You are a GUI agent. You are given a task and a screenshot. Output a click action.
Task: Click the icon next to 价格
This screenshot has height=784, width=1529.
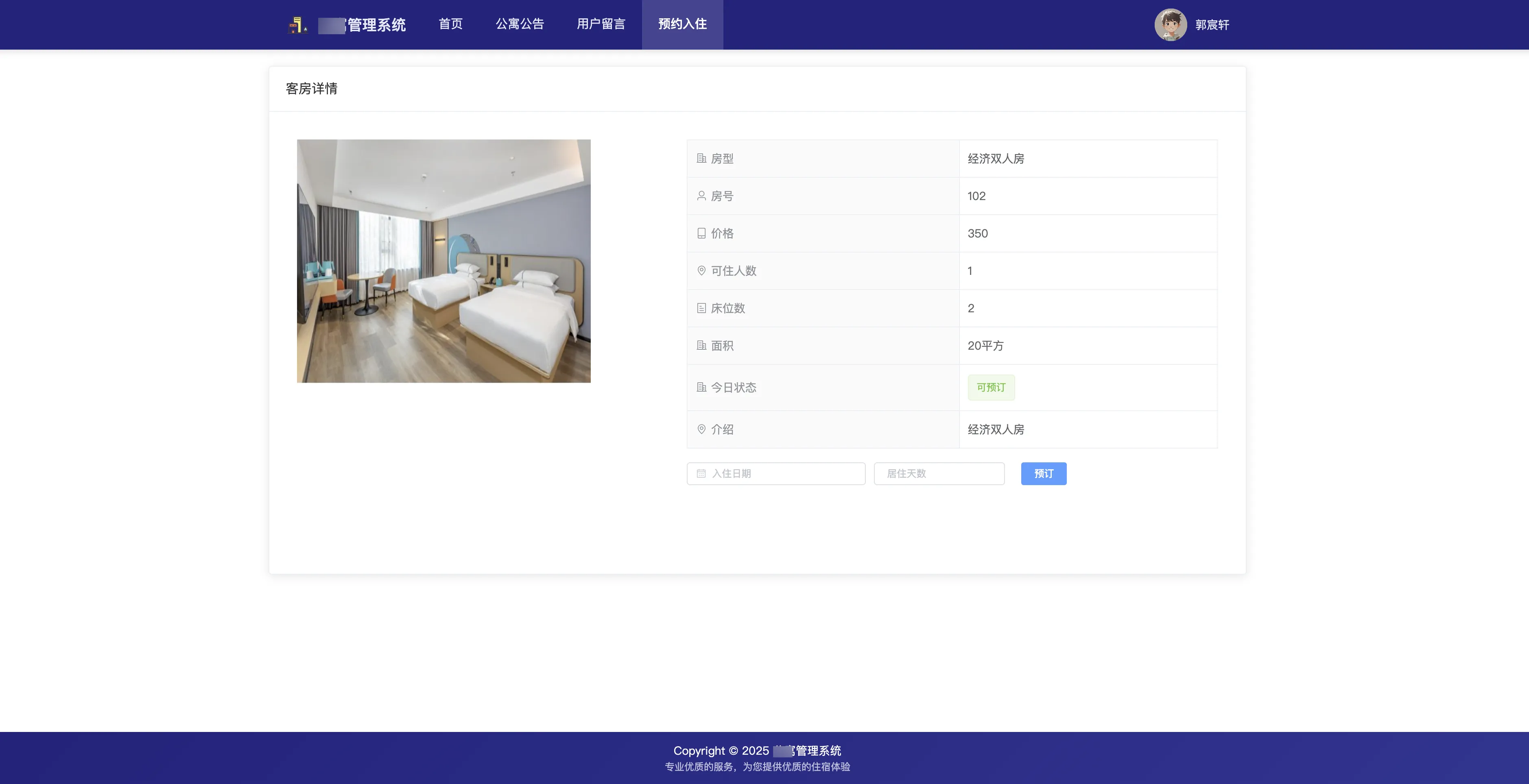tap(701, 233)
